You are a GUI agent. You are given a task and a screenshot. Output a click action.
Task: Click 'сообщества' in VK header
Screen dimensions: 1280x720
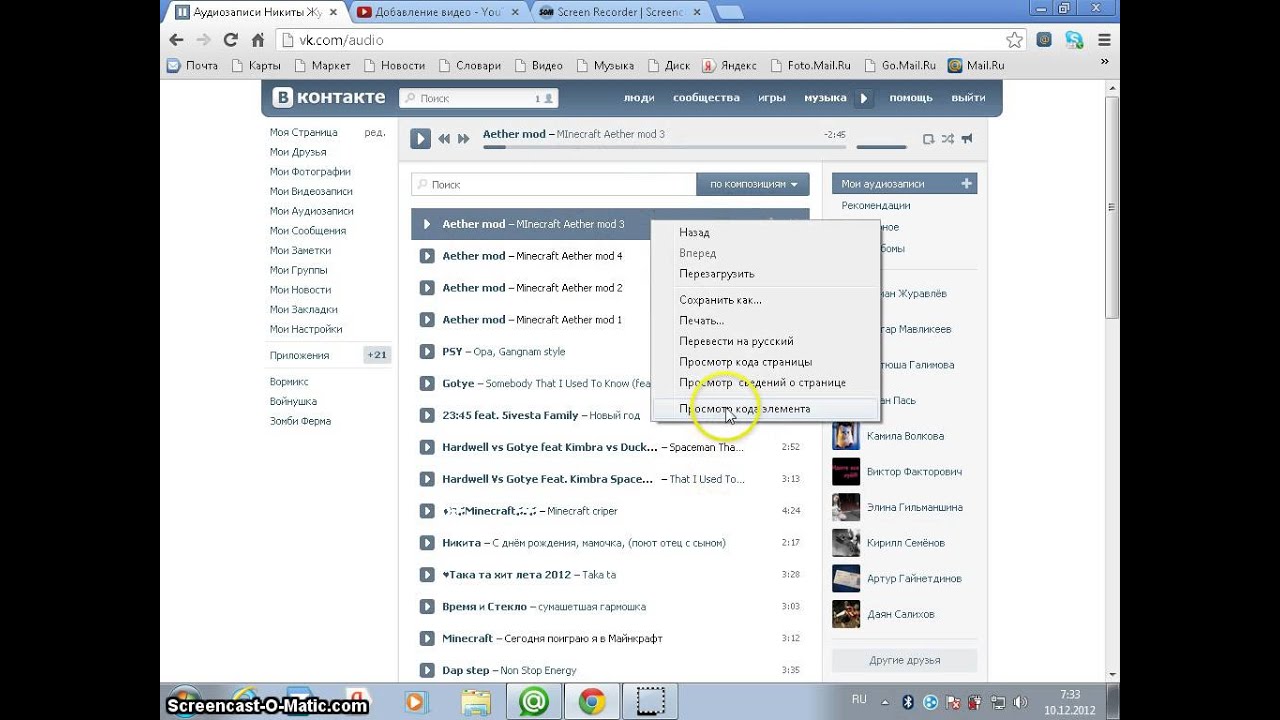pyautogui.click(x=706, y=98)
